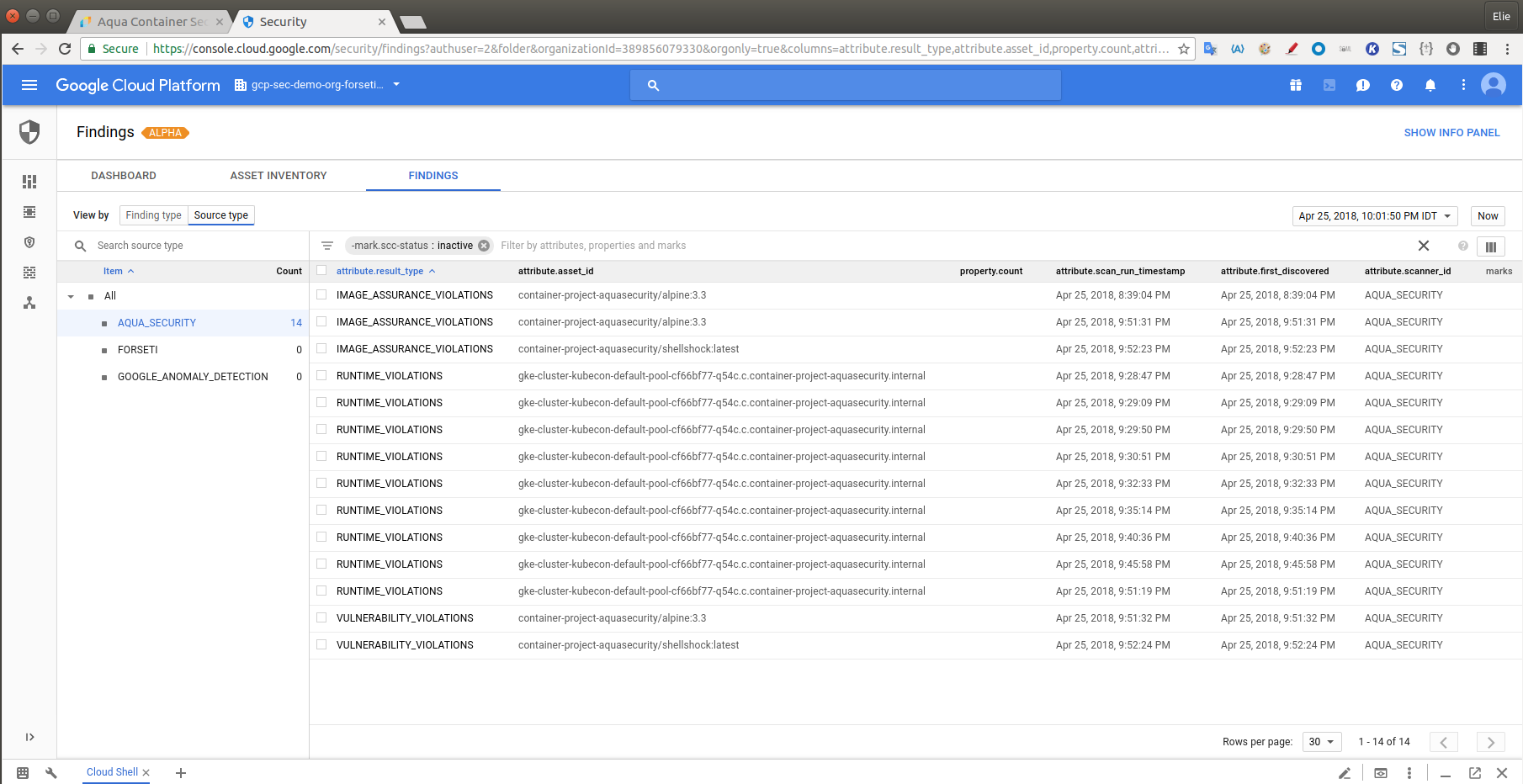
Task: Check RUNTIME_VIOLATIONS 9:29:50 PM row
Action: click(321, 430)
